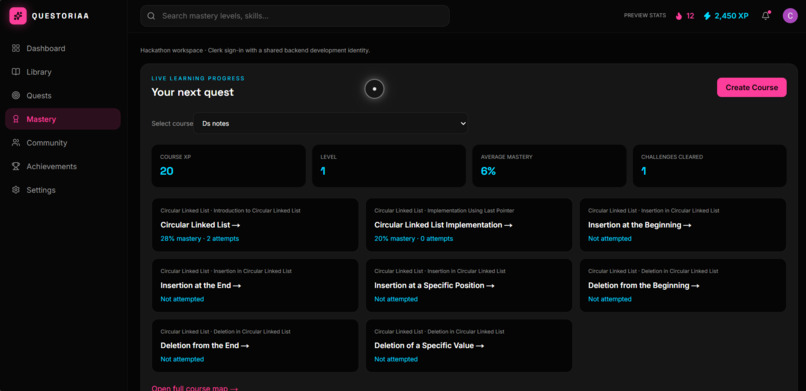
Task: Open Settings from sidebar
Action: click(63, 190)
